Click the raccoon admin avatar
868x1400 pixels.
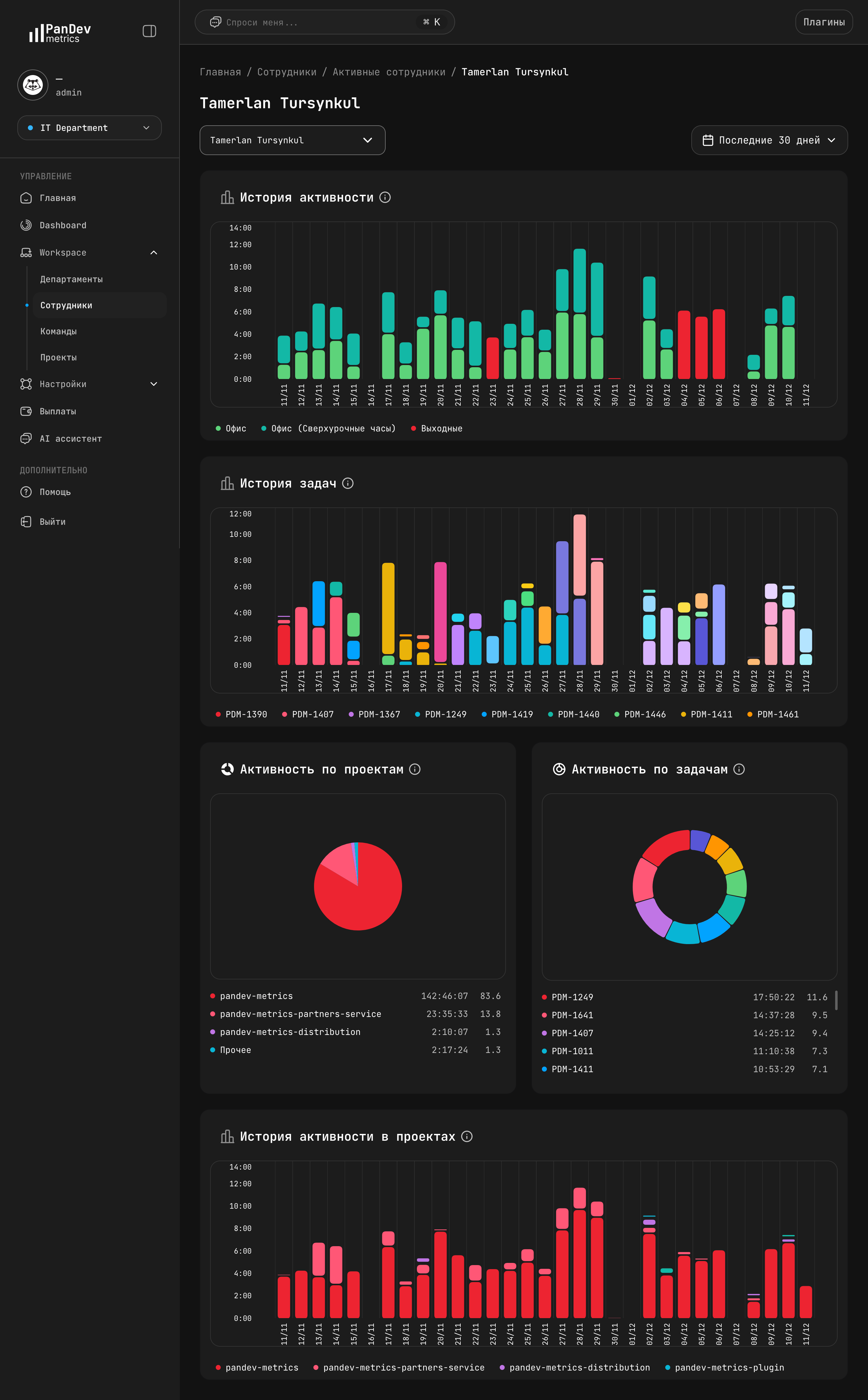coord(33,86)
